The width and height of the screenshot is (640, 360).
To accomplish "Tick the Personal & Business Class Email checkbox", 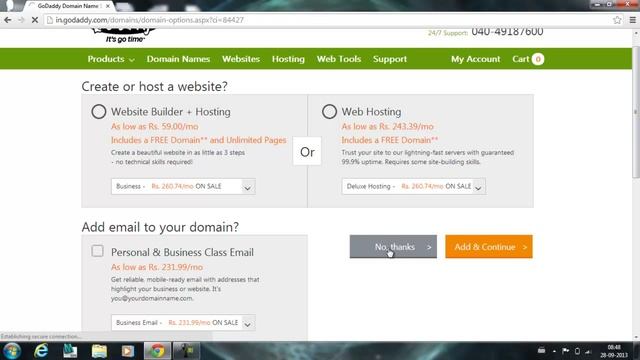I will point(97,251).
